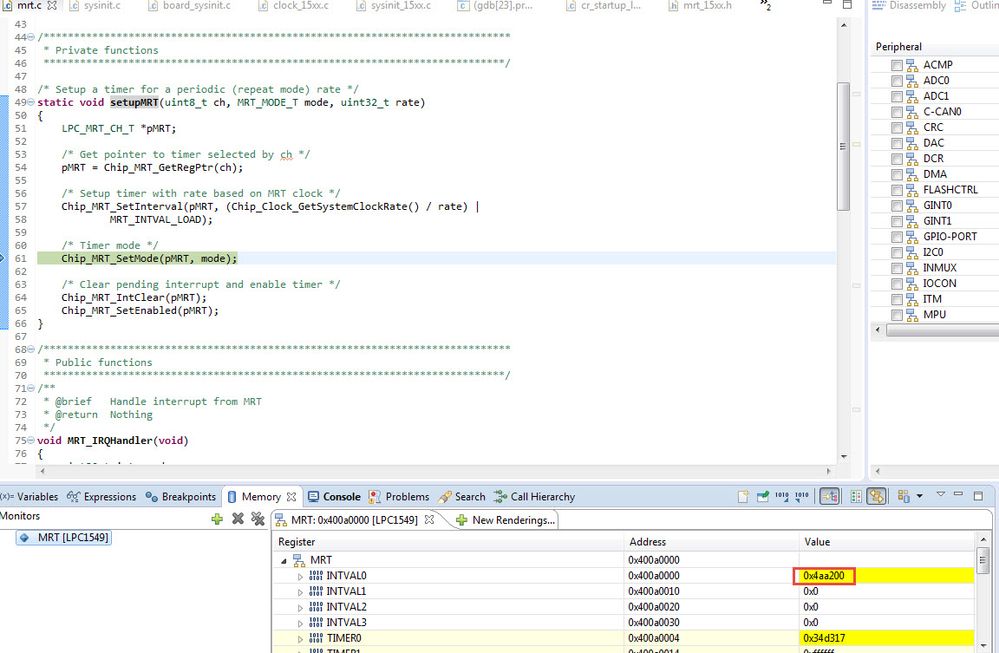Click the New Memory View icon
The image size is (999, 653).
pos(742,496)
